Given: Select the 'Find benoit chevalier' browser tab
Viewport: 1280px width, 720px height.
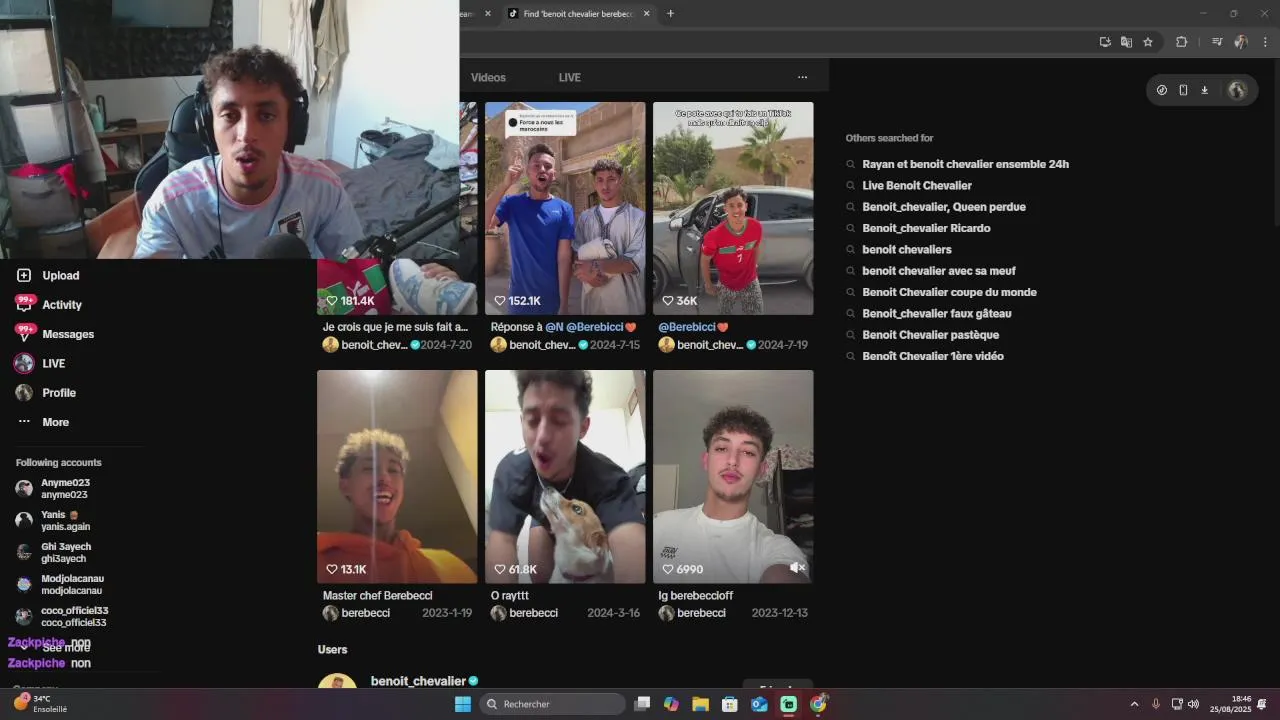Looking at the screenshot, I should point(577,14).
